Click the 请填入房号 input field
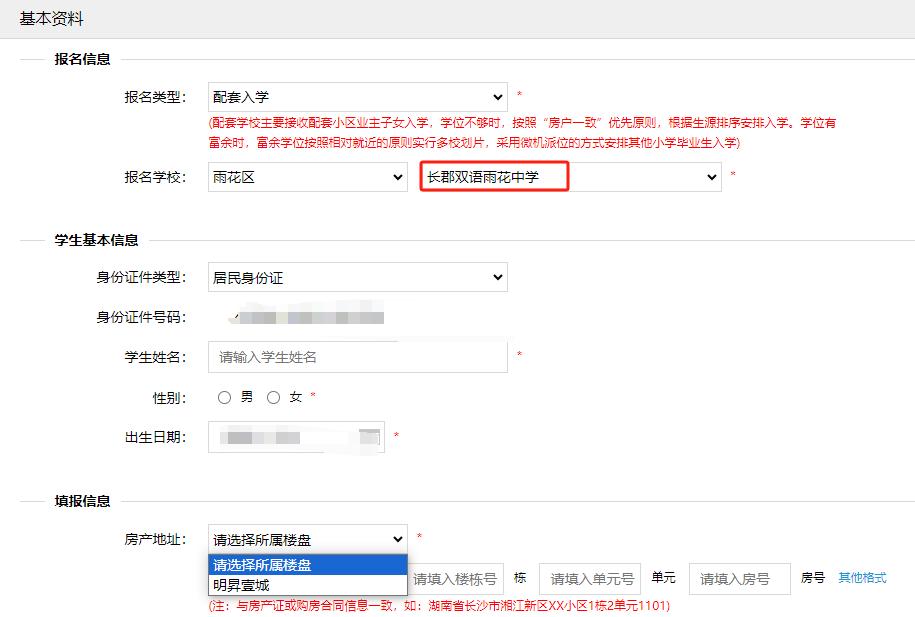Screen dimensions: 915x617 [739, 579]
